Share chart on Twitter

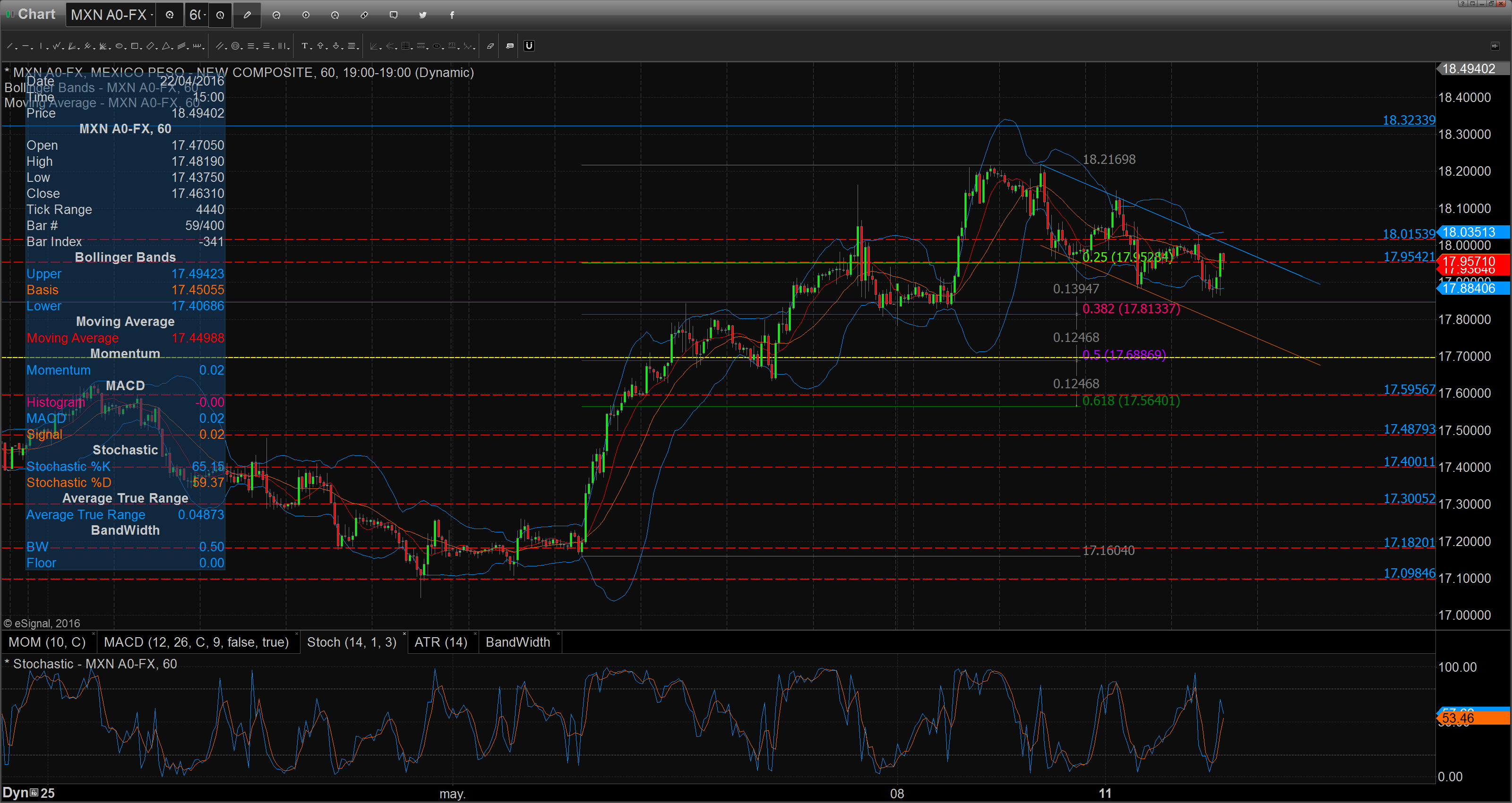(422, 15)
